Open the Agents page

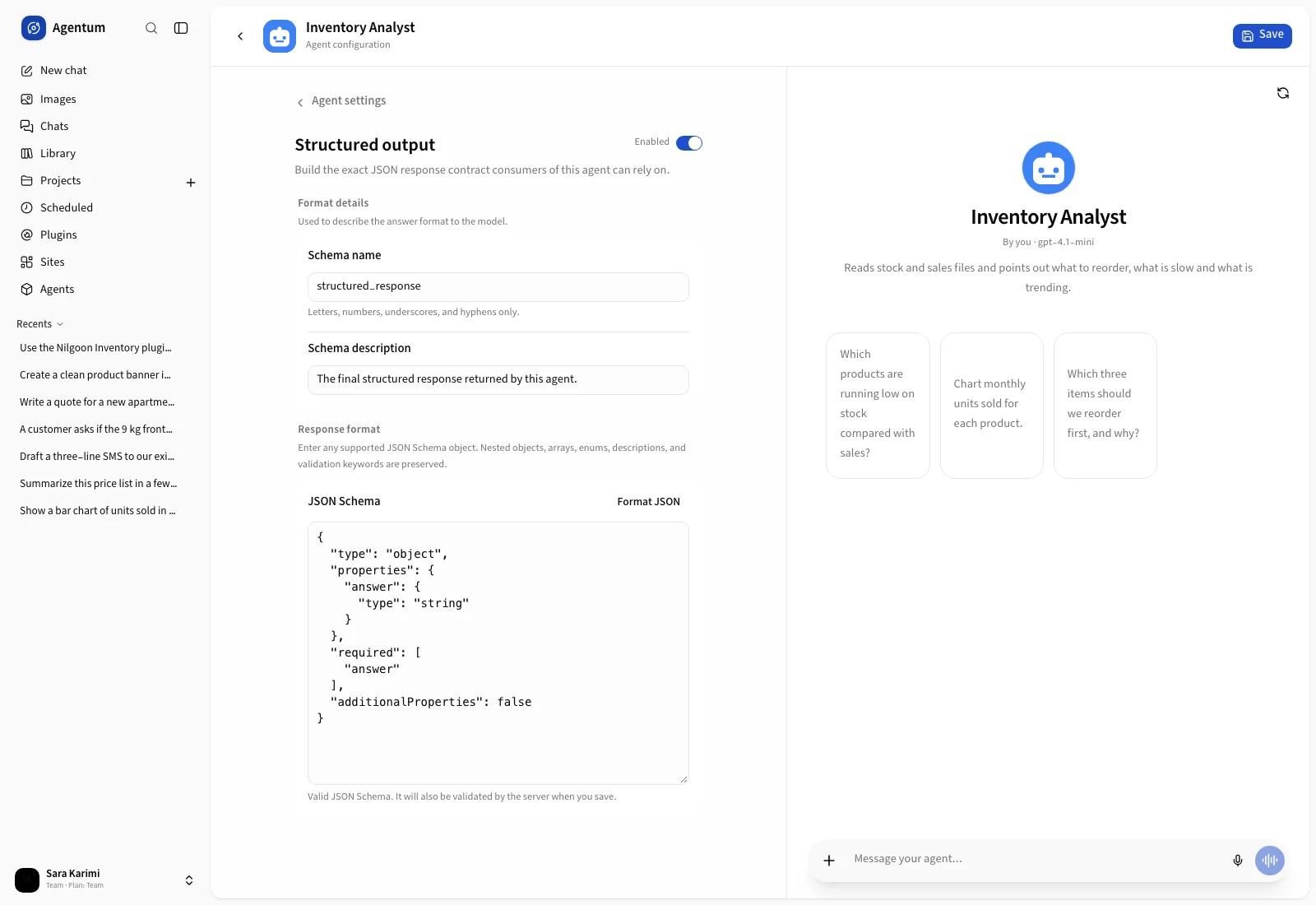(x=104, y=289)
